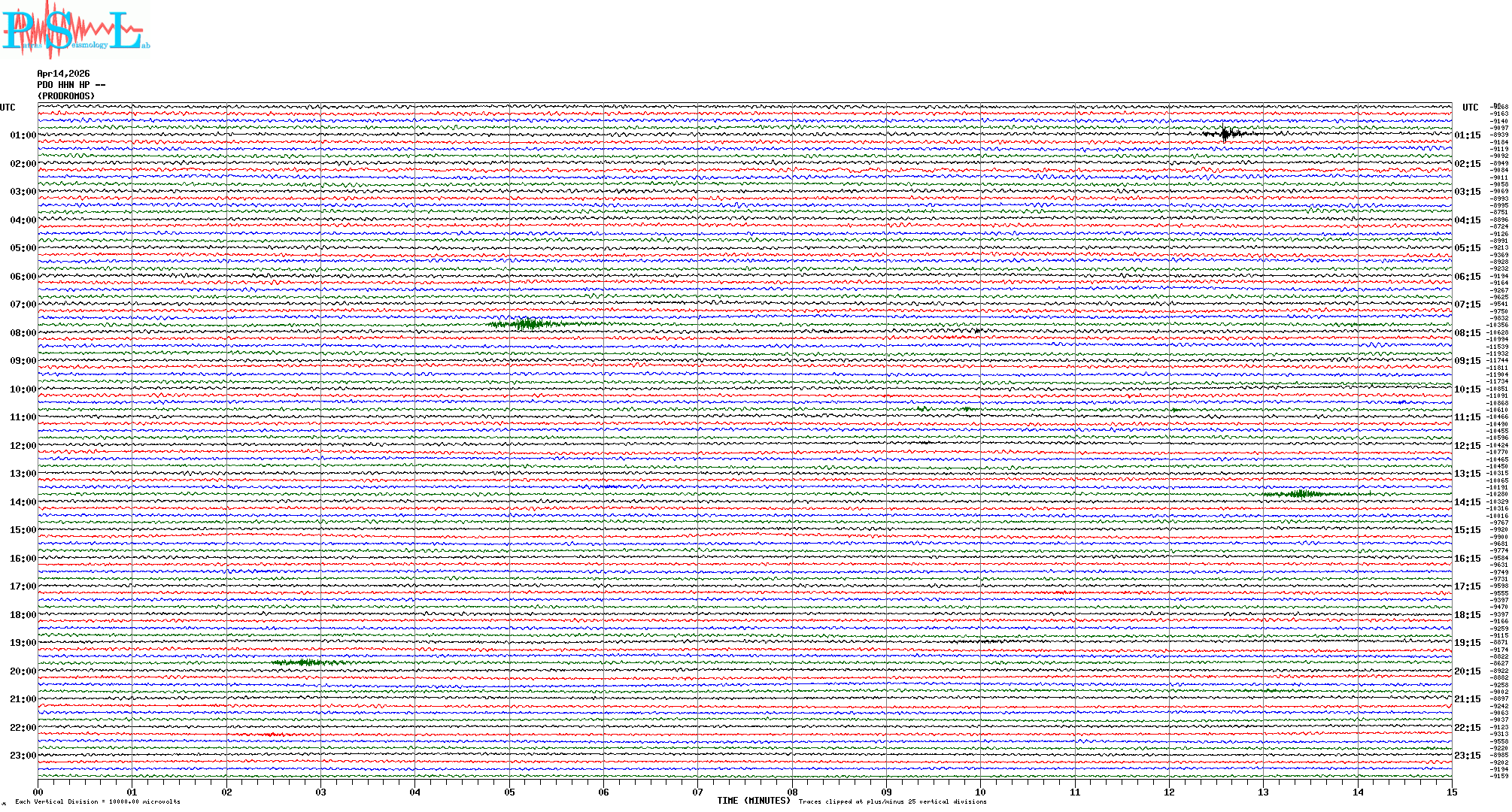Click the Apr14,2026 date text
Screen dimensions: 1512x812
click(63, 74)
